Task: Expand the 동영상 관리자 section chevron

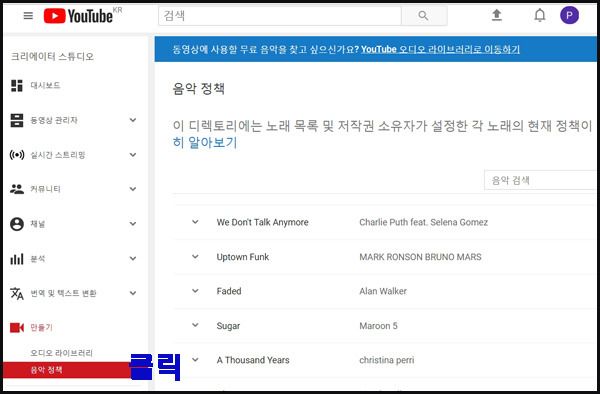Action: pos(133,120)
